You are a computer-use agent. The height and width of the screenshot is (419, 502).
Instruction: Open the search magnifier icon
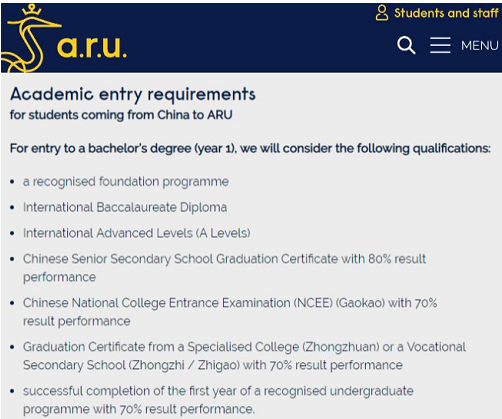406,45
